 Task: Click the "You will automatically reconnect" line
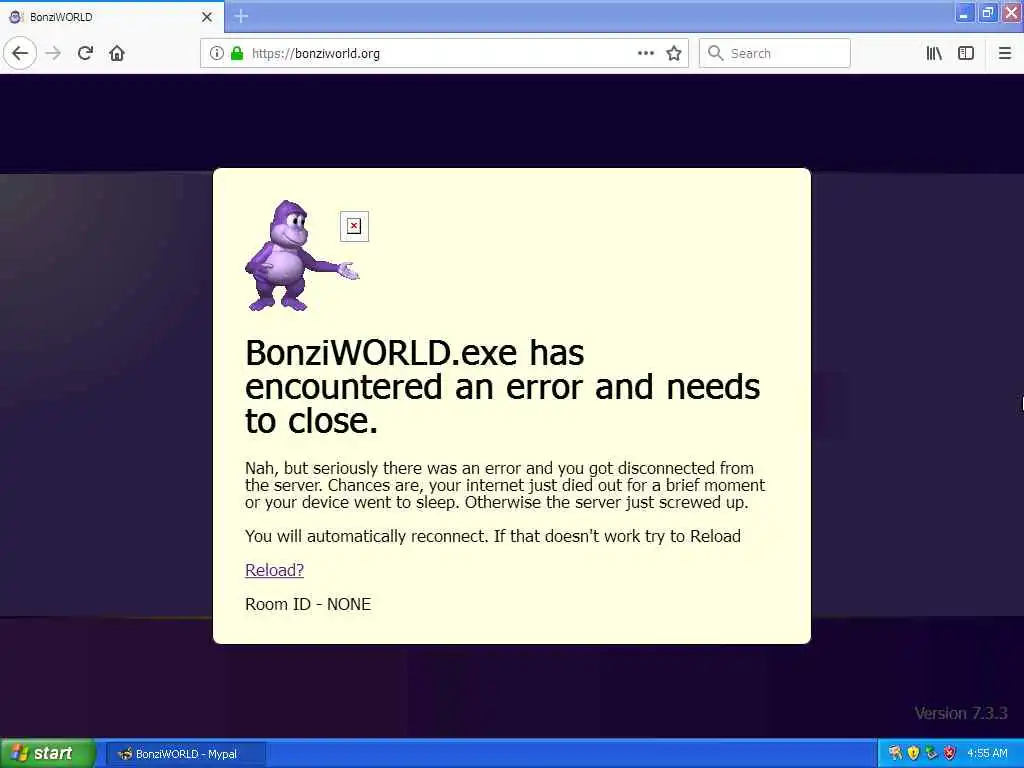[492, 536]
